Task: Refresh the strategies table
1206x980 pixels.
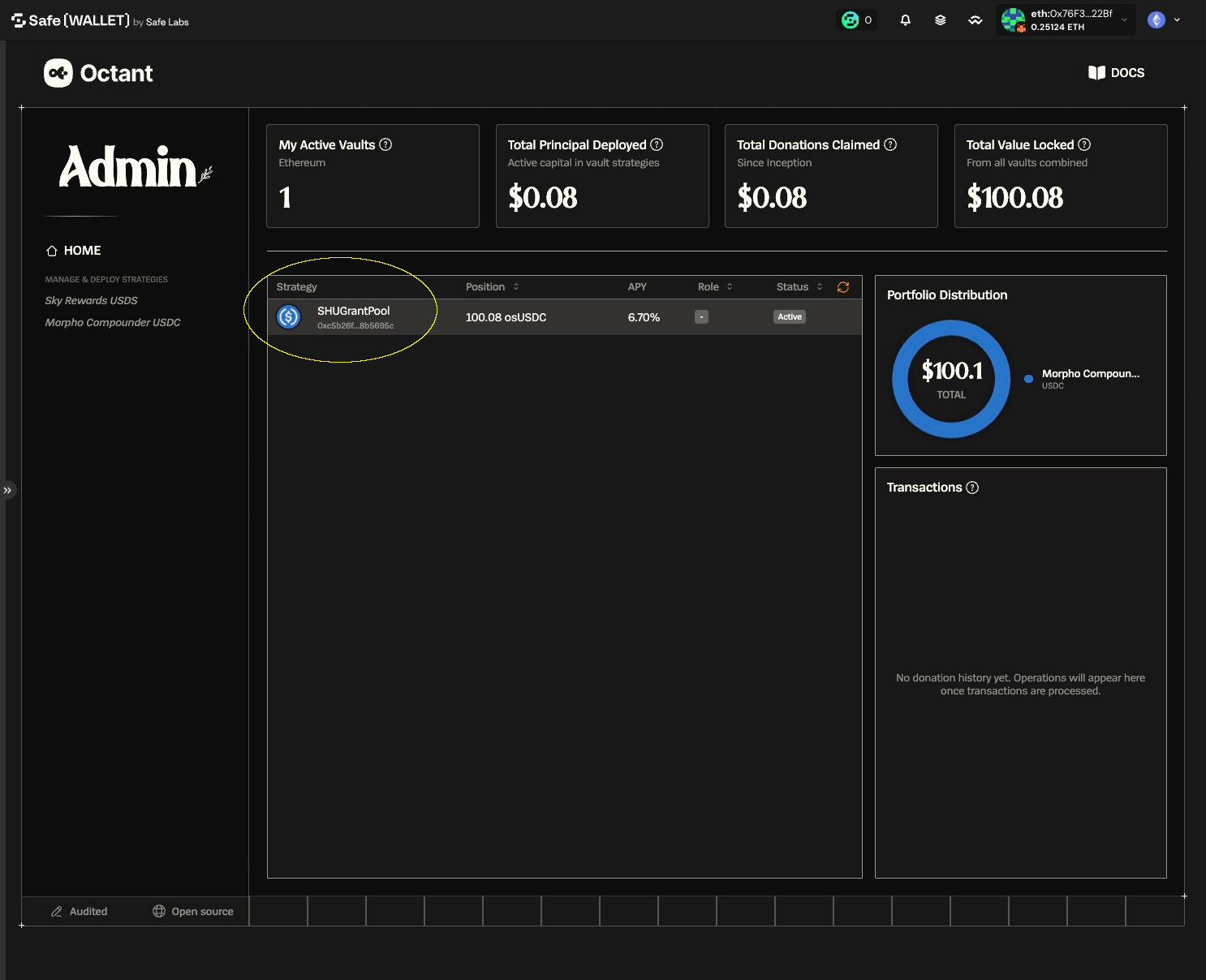Action: (x=843, y=287)
